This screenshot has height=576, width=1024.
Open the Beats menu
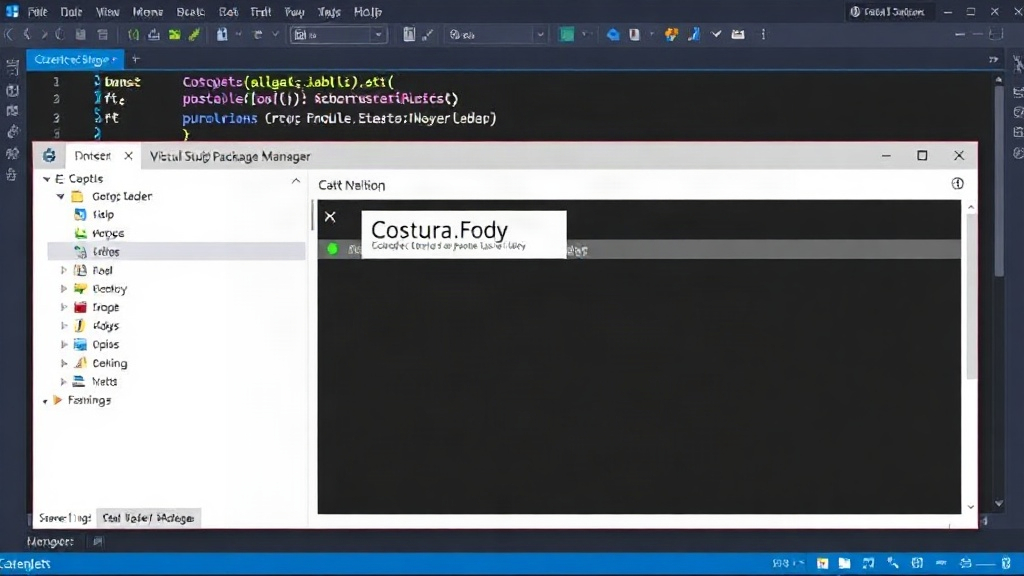pyautogui.click(x=190, y=12)
